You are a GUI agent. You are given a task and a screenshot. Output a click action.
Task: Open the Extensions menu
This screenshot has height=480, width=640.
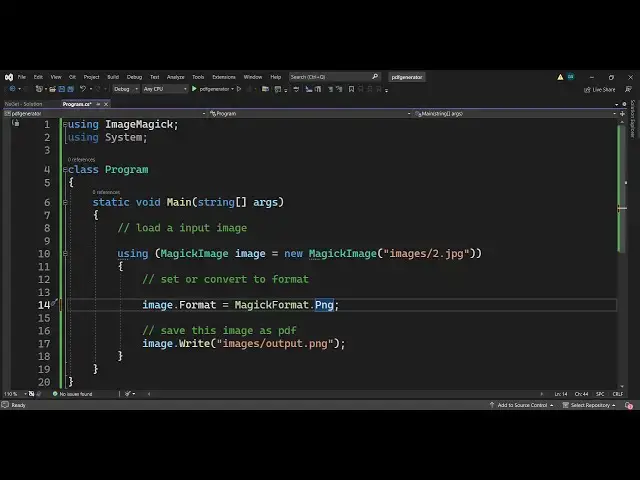pyautogui.click(x=224, y=77)
